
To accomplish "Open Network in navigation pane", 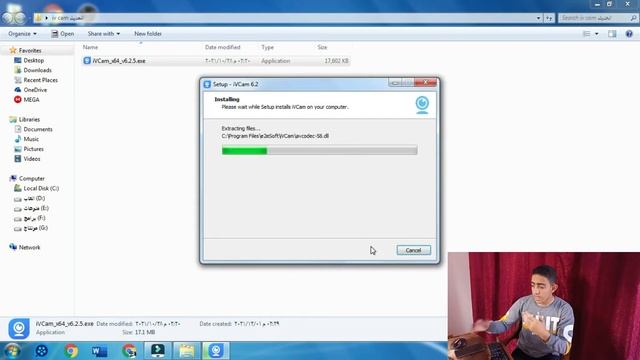I will tap(29, 247).
